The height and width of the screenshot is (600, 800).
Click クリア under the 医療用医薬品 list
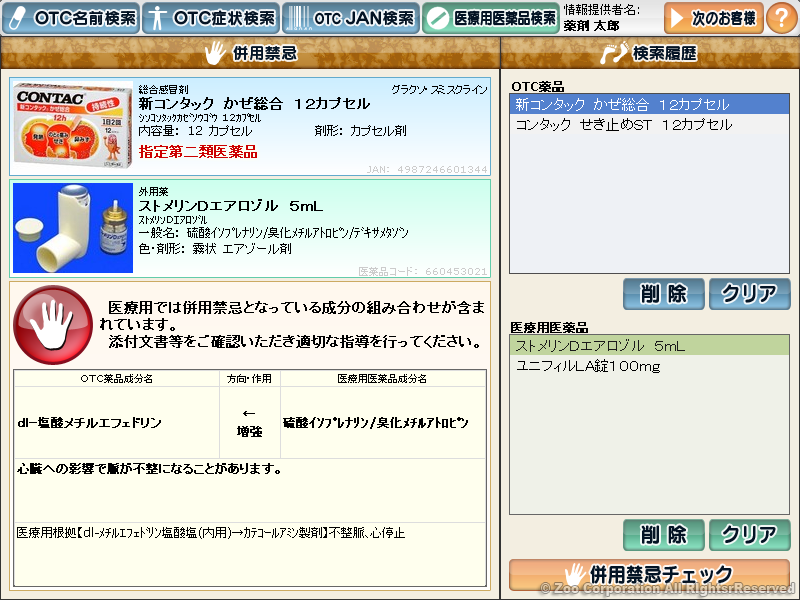tap(749, 535)
